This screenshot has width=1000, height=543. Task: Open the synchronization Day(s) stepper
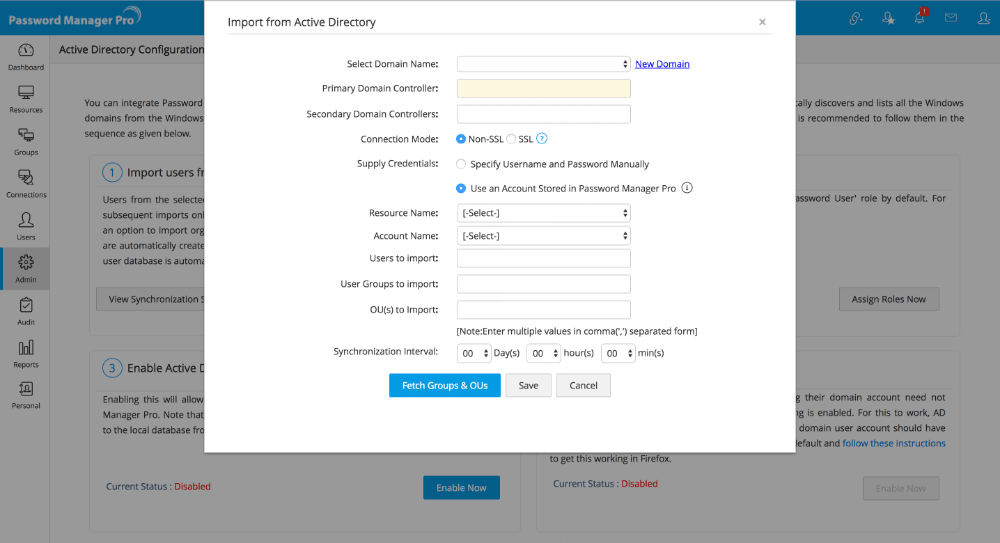(474, 353)
